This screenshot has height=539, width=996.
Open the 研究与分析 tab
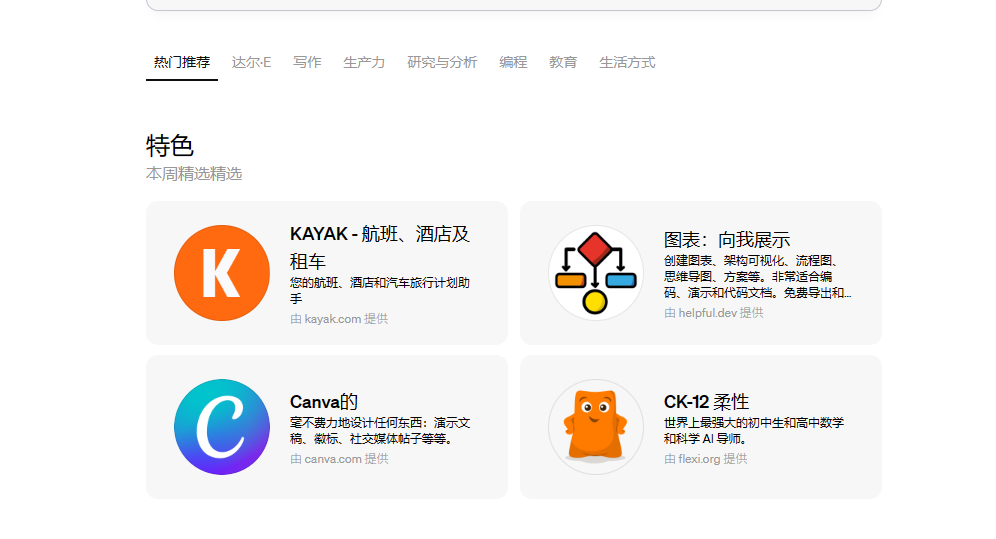442,62
